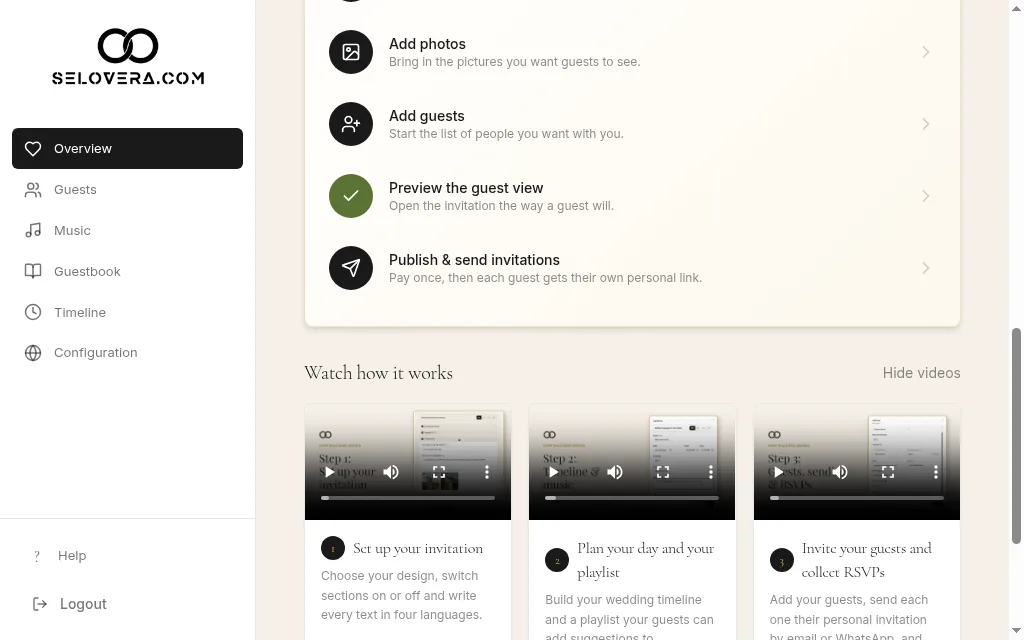Click 'Start the list of people you want with you.'

pos(506,134)
